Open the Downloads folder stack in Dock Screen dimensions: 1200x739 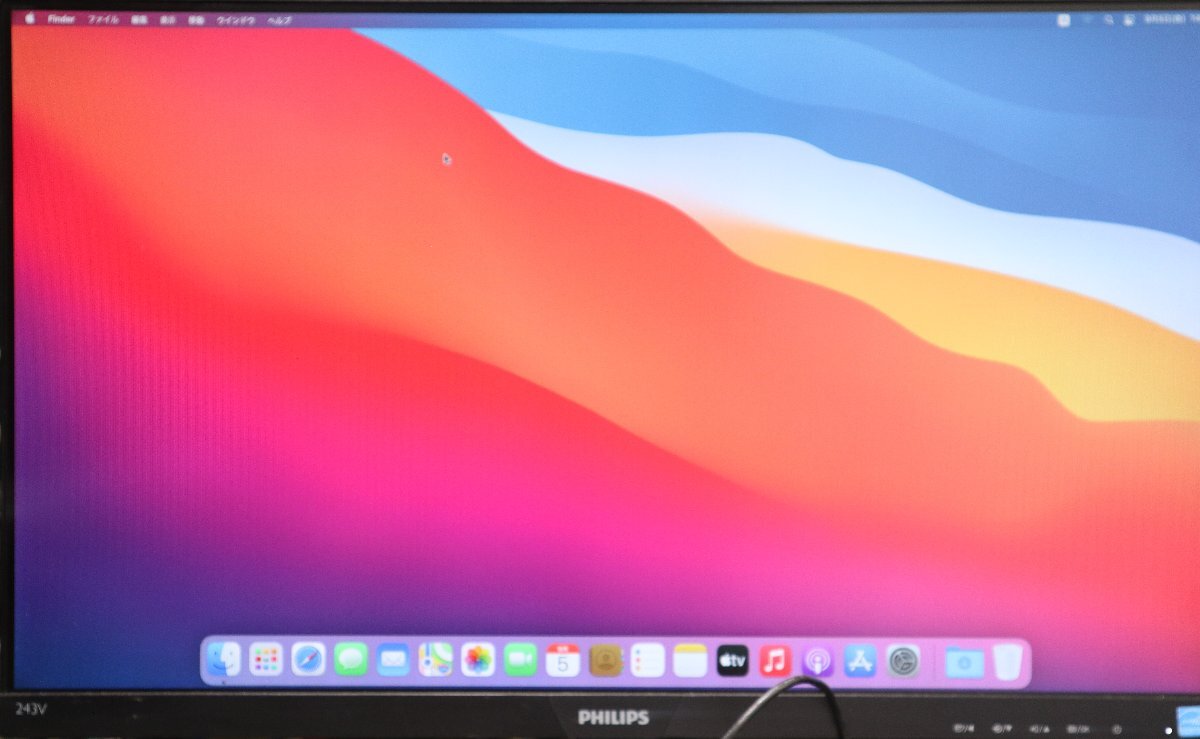965,661
